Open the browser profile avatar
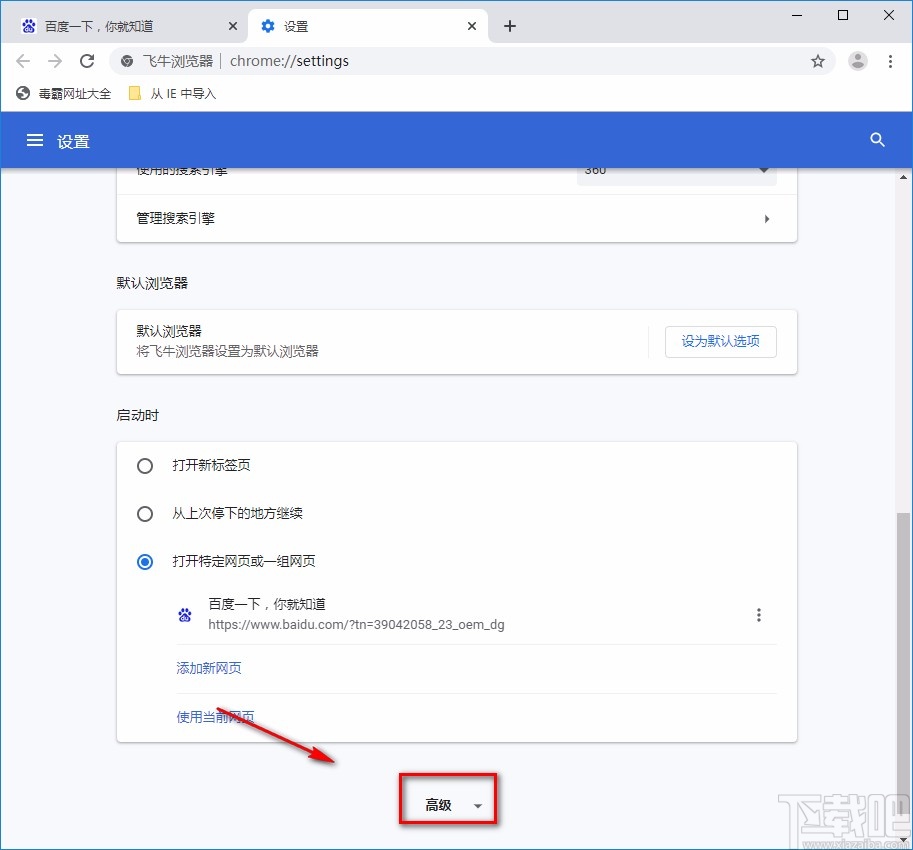 pyautogui.click(x=858, y=61)
